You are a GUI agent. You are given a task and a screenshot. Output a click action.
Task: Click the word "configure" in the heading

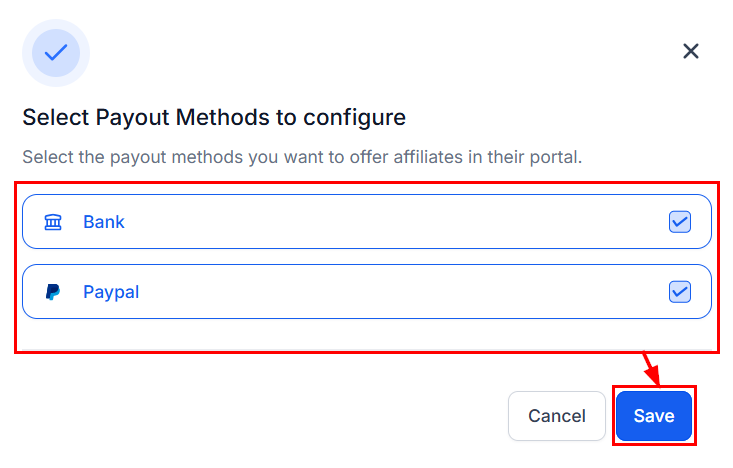coord(356,117)
